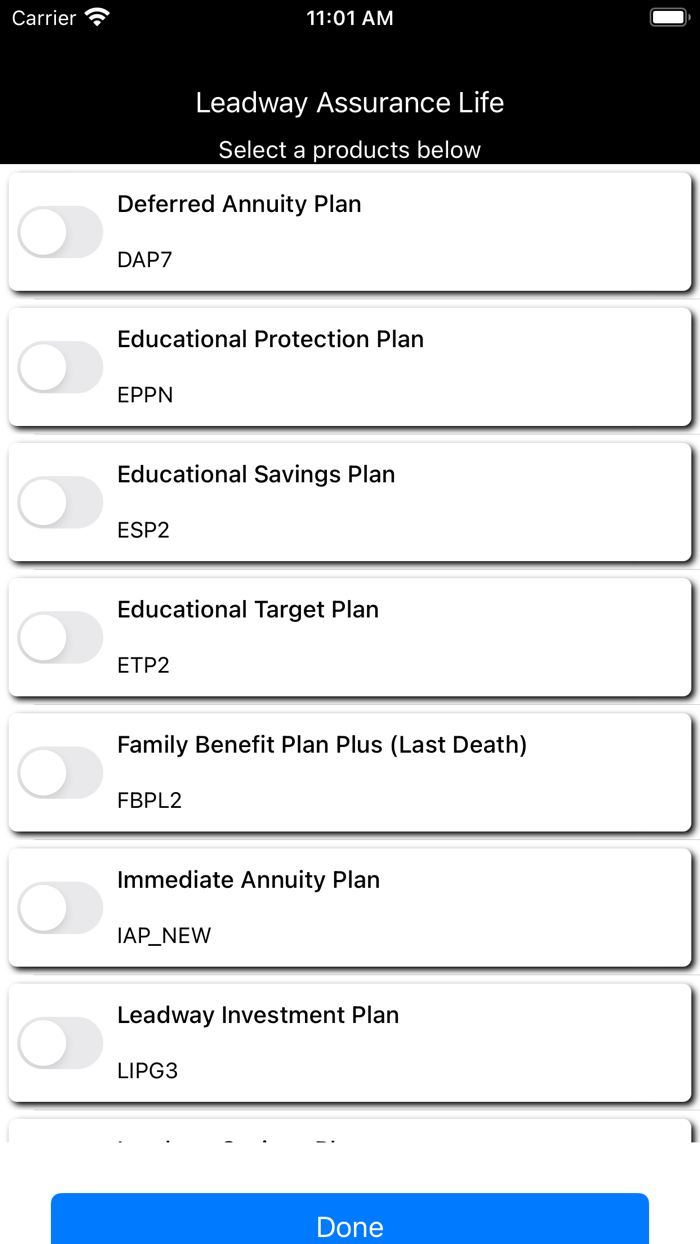Turn on the Educational Protection Plan switch

[x=60, y=366]
